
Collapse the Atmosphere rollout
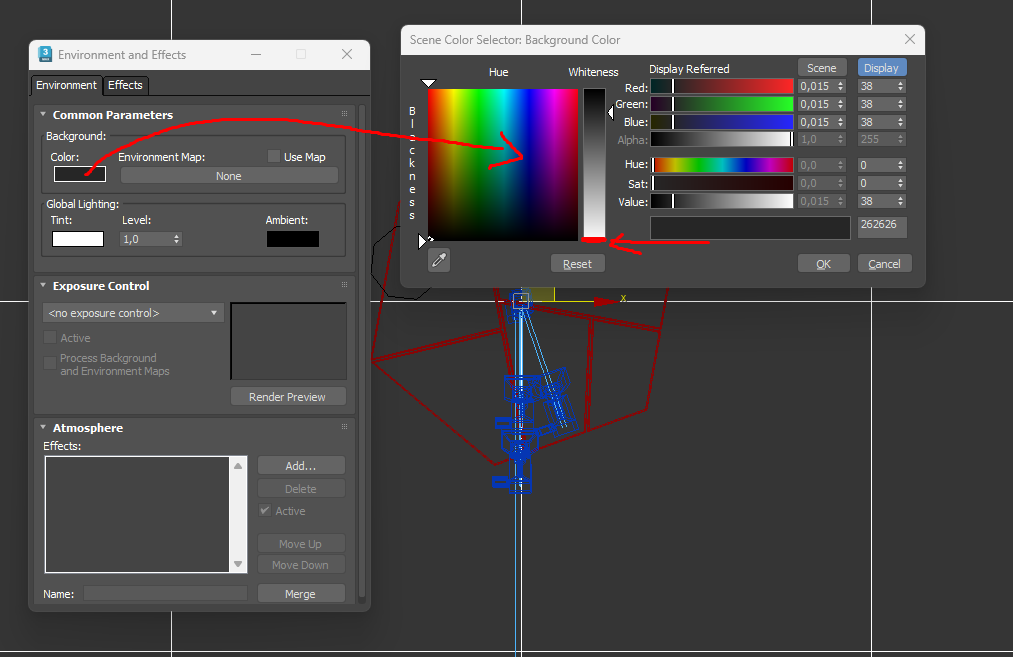pyautogui.click(x=43, y=427)
